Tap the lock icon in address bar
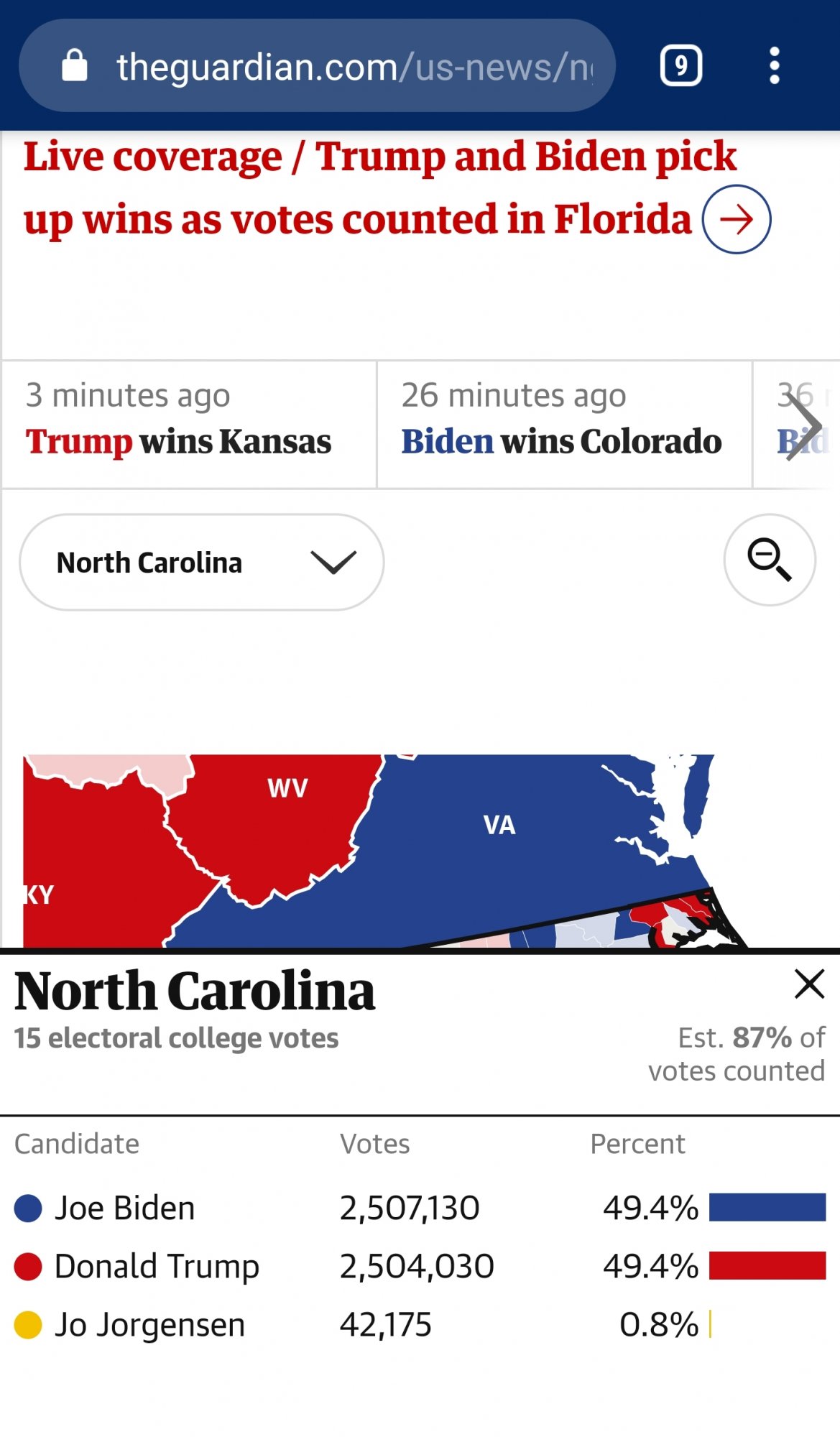Viewport: 840px width, 1437px height. [x=75, y=65]
